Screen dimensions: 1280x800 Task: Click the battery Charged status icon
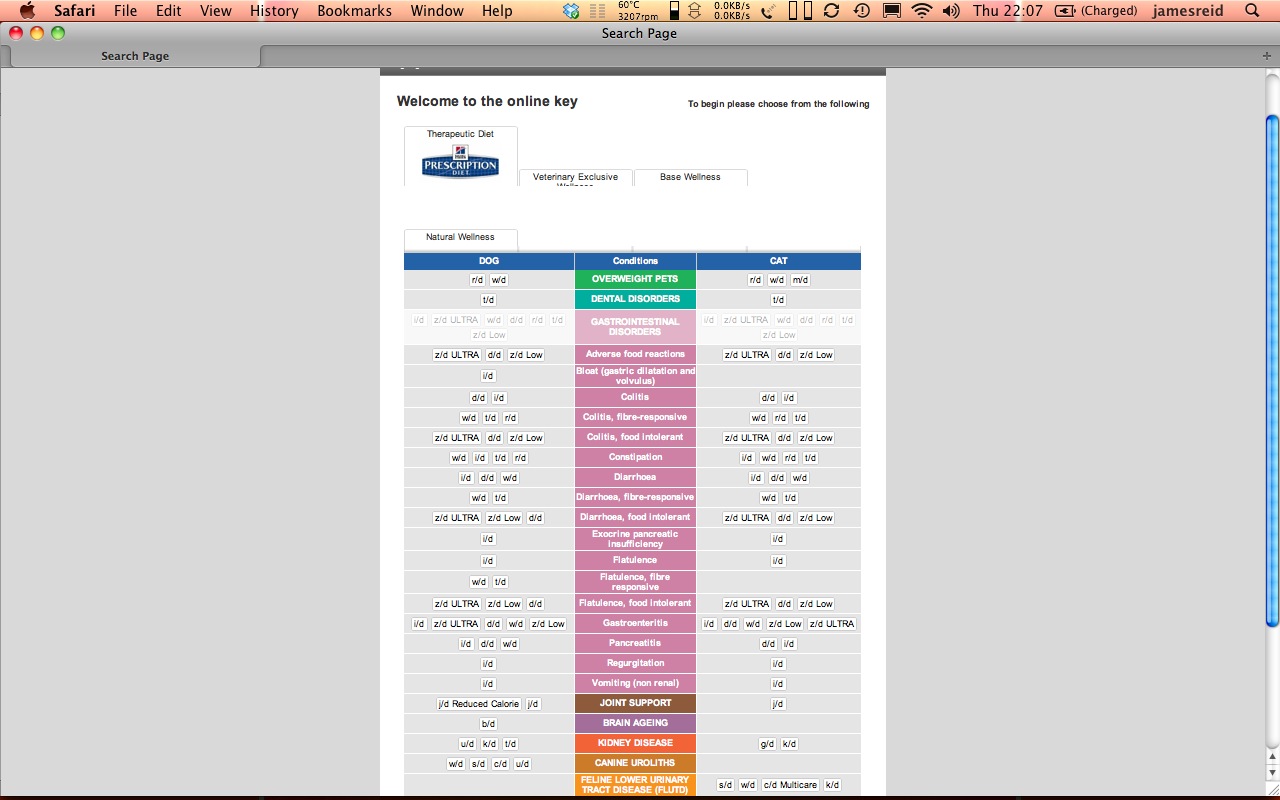[x=1095, y=11]
